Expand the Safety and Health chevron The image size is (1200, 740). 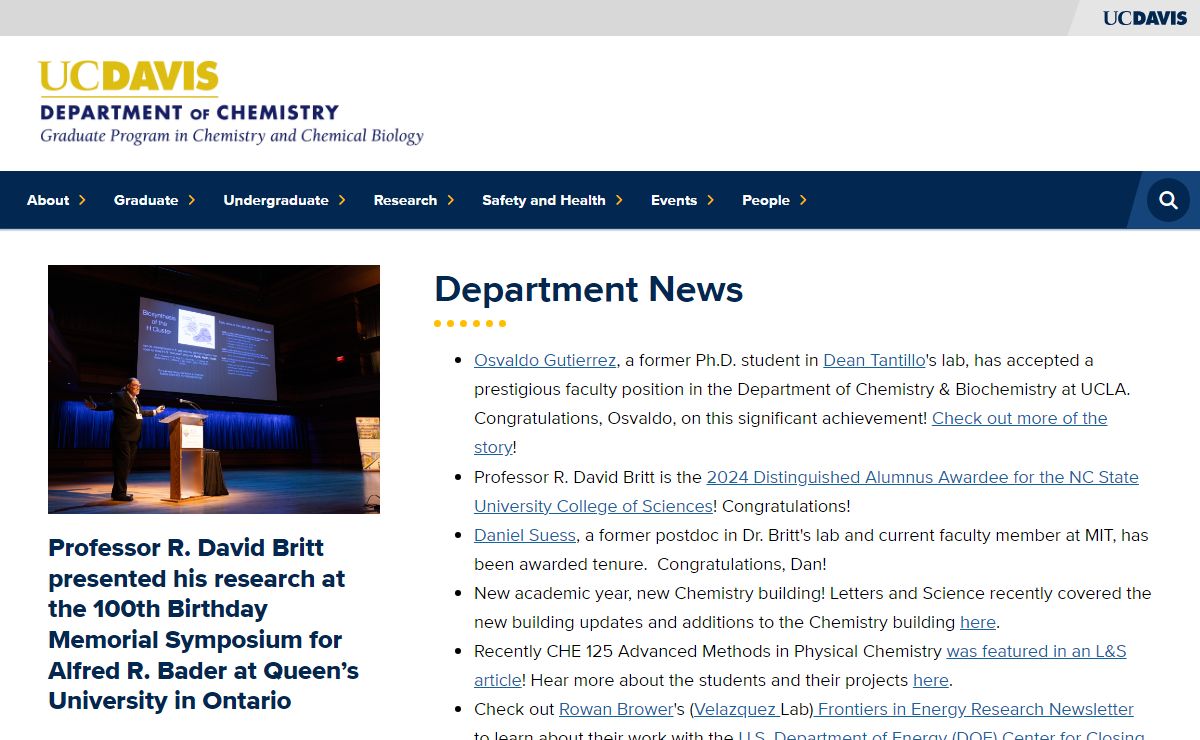click(619, 200)
